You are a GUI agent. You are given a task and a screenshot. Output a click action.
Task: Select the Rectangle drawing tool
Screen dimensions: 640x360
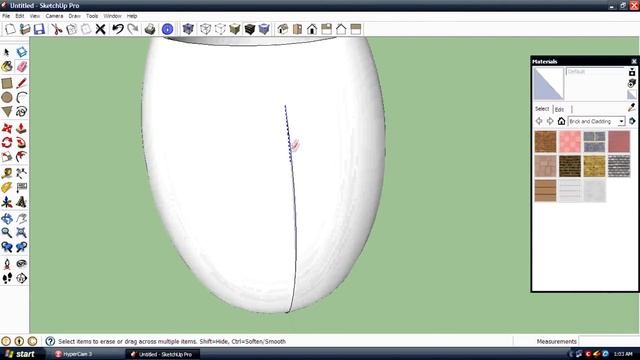point(7,83)
